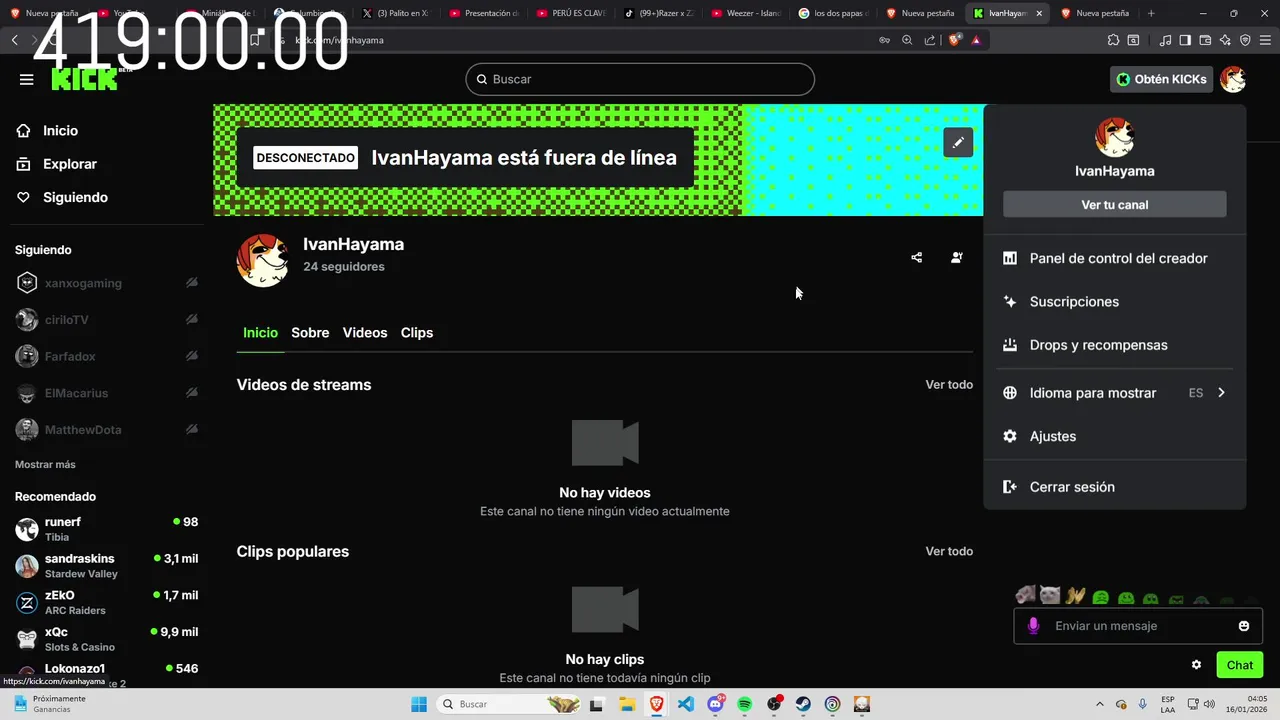Image resolution: width=1280 pixels, height=720 pixels.
Task: Open the hamburger sidebar menu
Action: pos(26,79)
